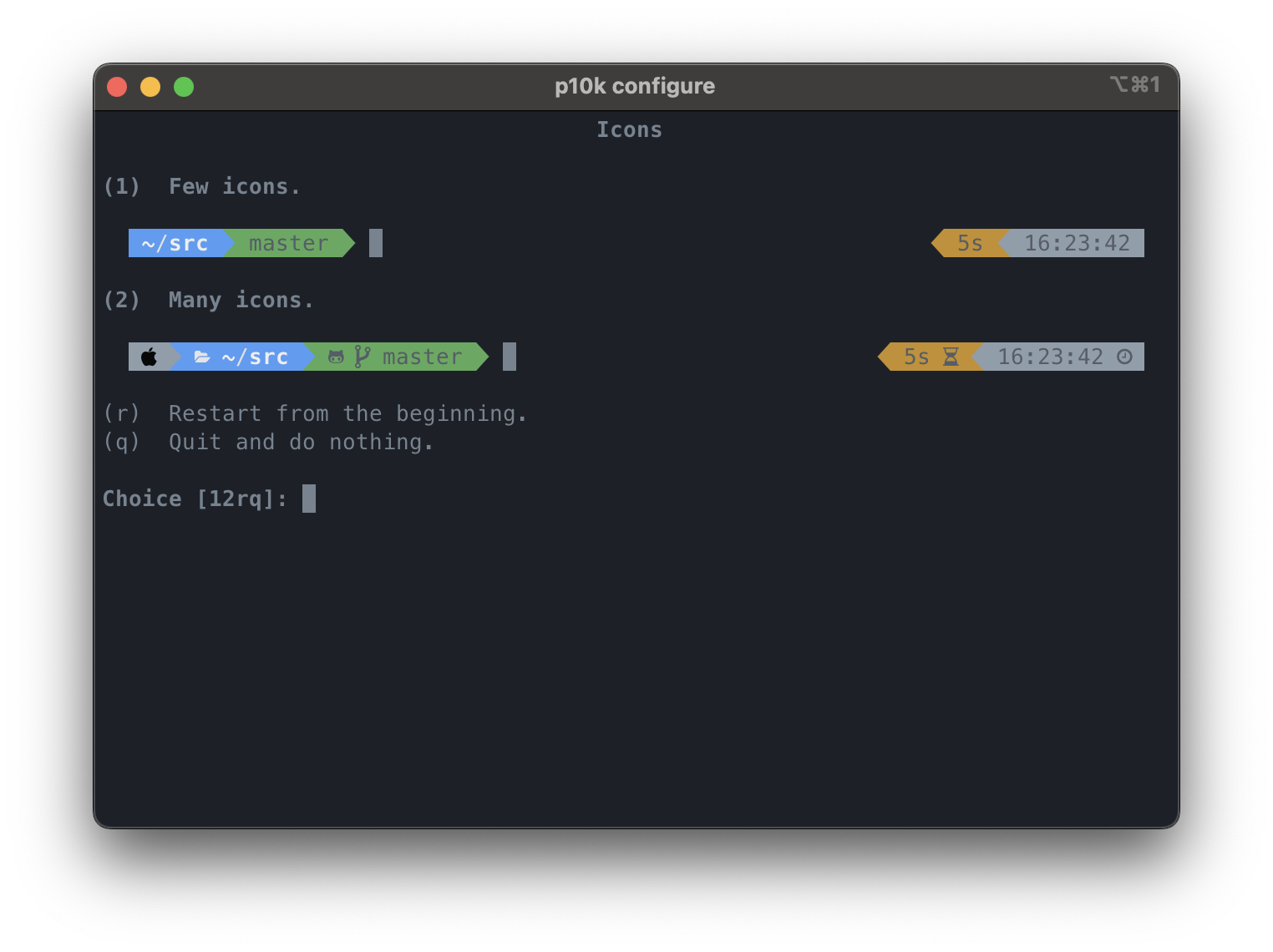
Task: Click the ⌥⌘1 shortcut indicator in the title bar
Action: [x=1135, y=84]
